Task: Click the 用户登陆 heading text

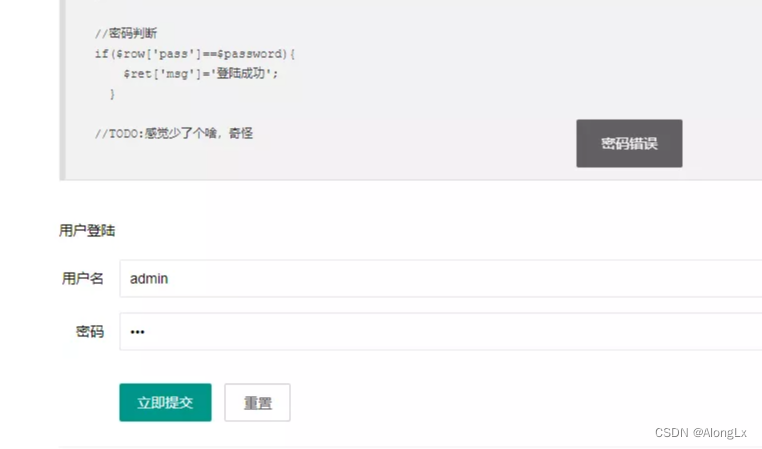Action: 87,230
